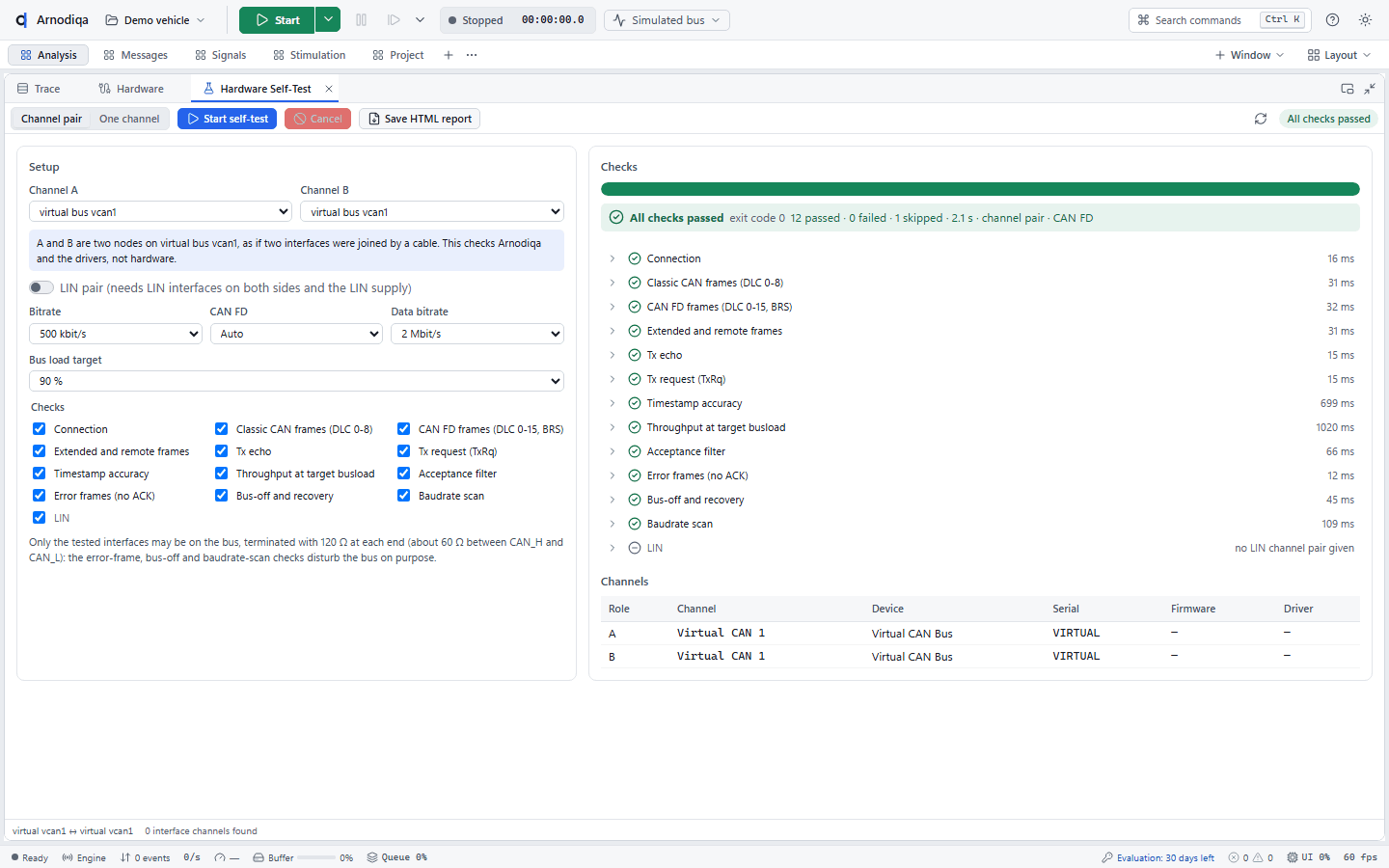This screenshot has height=868, width=1389.
Task: Close the Hardware Self-Test tab
Action: click(x=329, y=89)
